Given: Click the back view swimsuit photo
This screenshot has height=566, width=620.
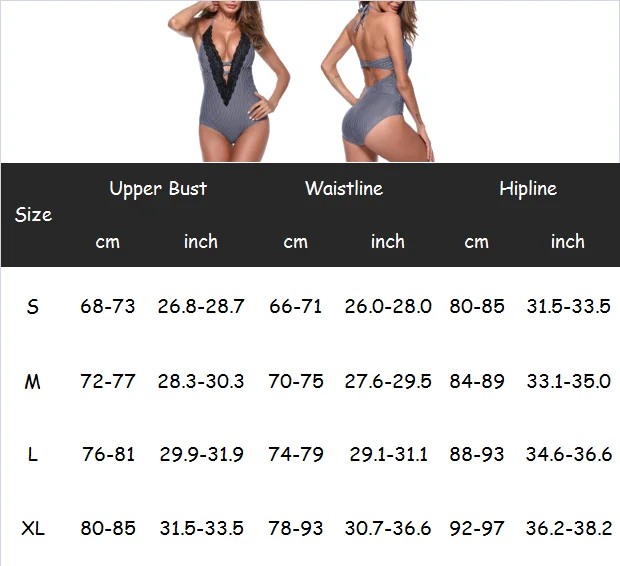Looking at the screenshot, I should point(378,81).
